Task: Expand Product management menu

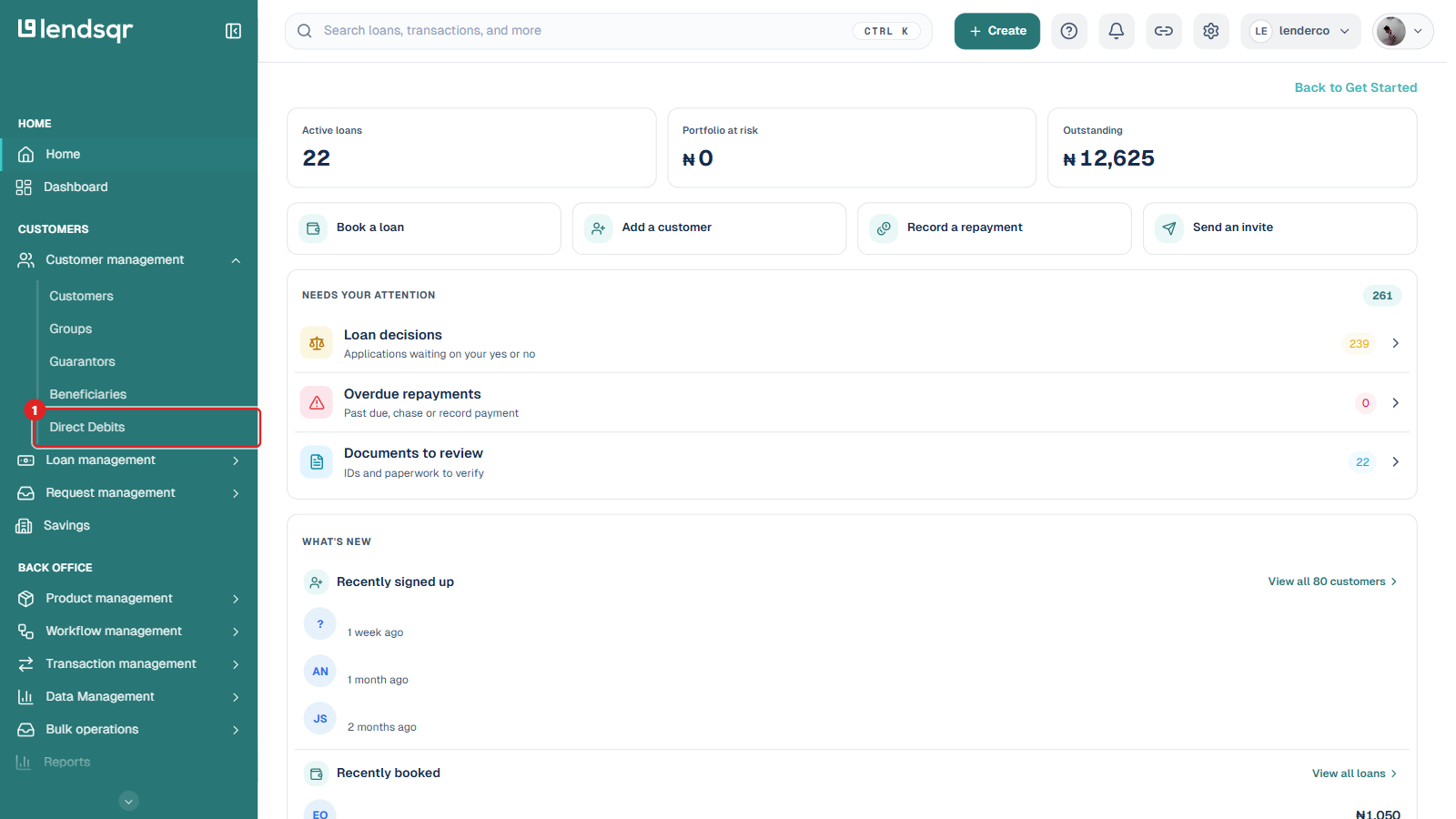Action: (129, 599)
